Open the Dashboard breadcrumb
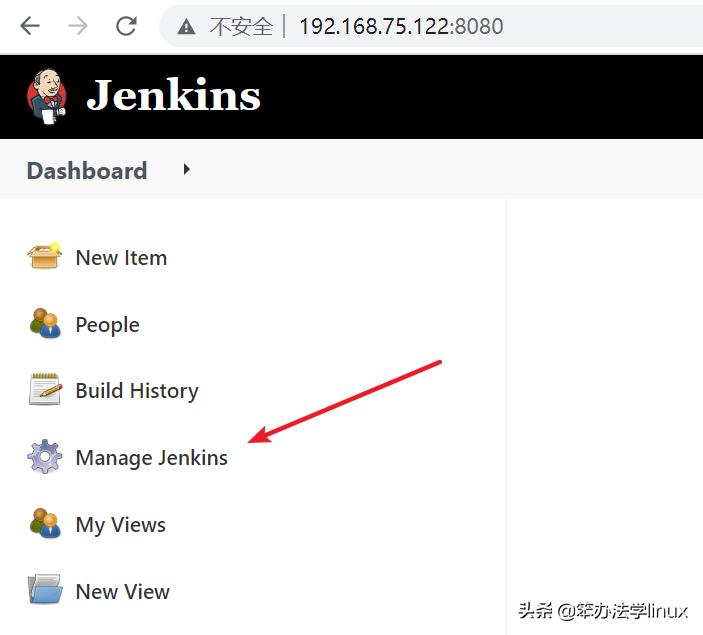This screenshot has width=703, height=635. pyautogui.click(x=87, y=171)
